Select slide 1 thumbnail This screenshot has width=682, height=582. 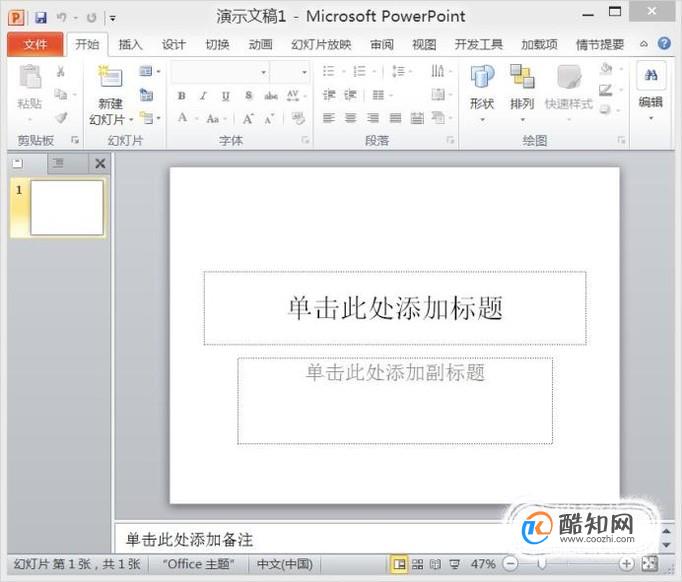point(67,208)
